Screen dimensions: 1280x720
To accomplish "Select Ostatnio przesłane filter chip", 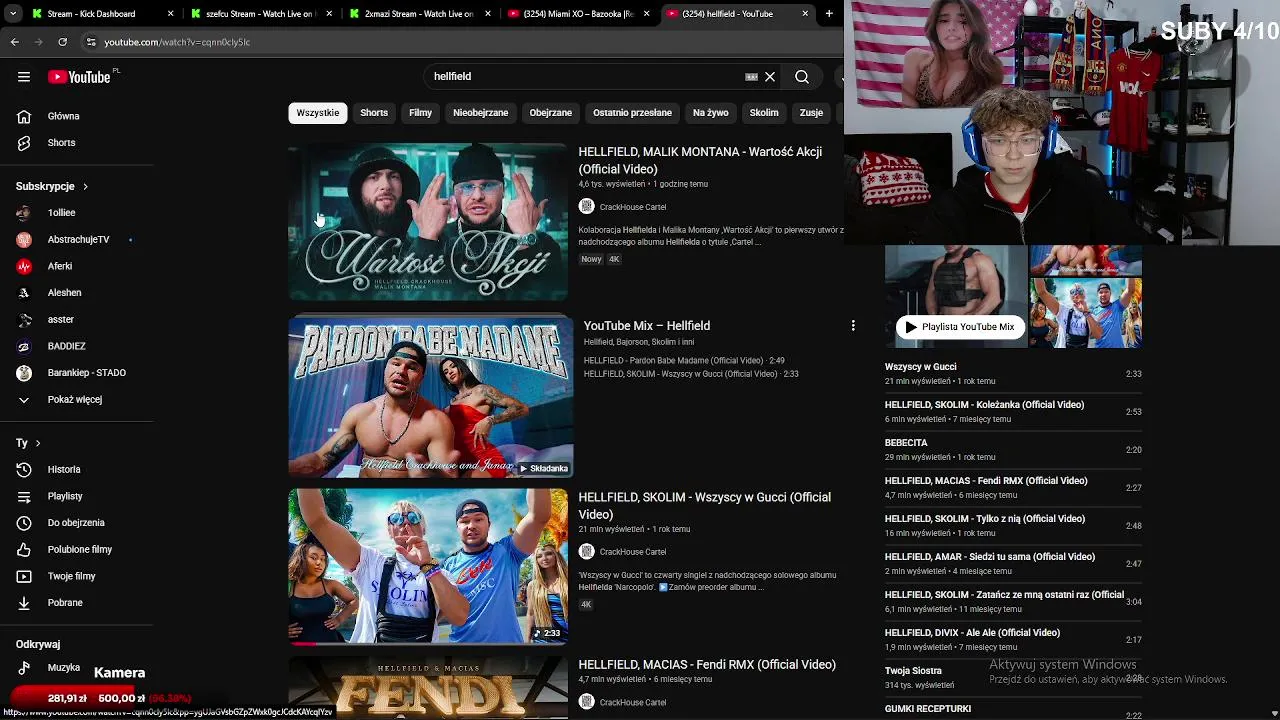I will coord(632,113).
